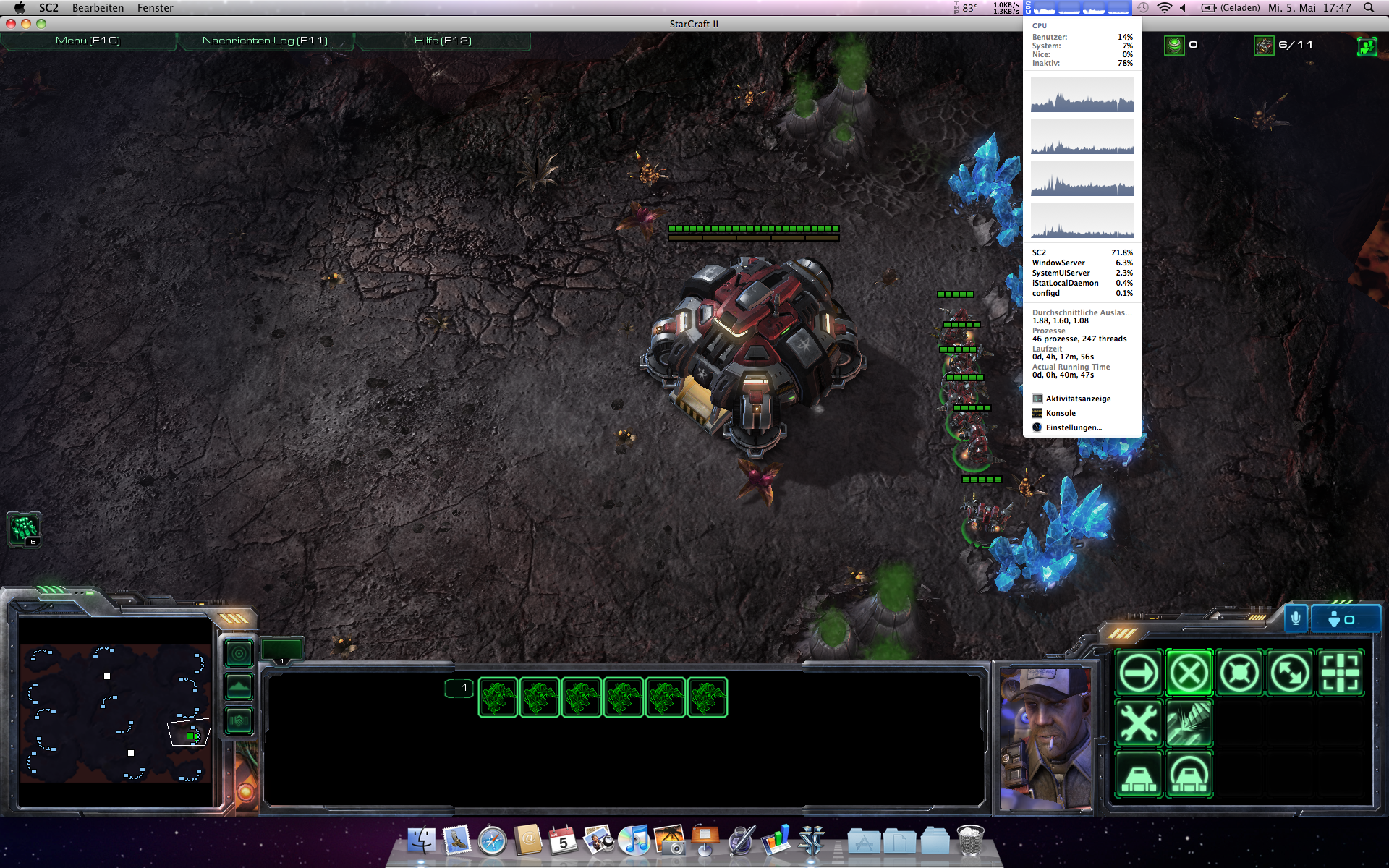Open the Bearbeiten menu
The width and height of the screenshot is (1389, 868).
(98, 8)
